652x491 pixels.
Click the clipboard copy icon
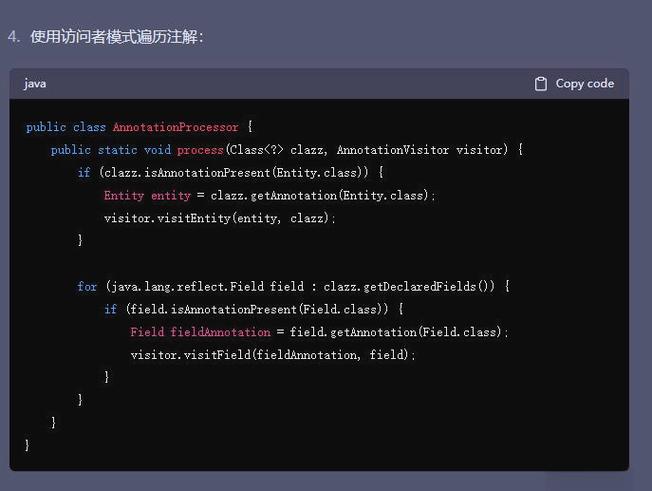tap(541, 84)
